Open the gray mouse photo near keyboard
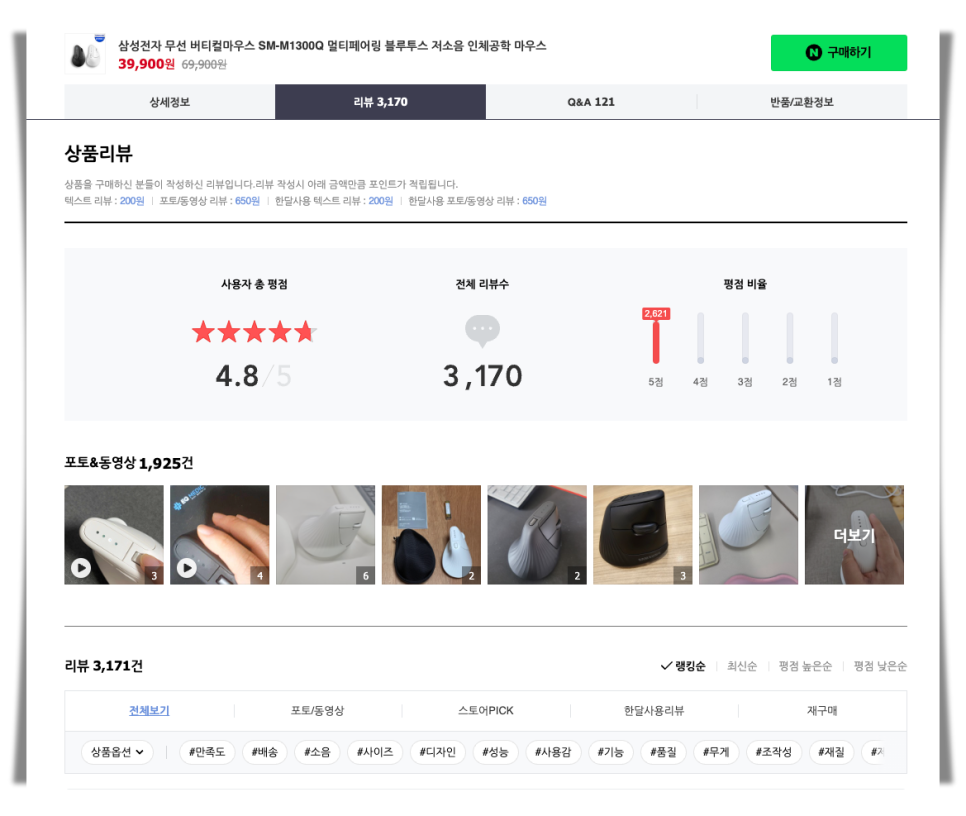This screenshot has height=816, width=966. pyautogui.click(x=537, y=535)
